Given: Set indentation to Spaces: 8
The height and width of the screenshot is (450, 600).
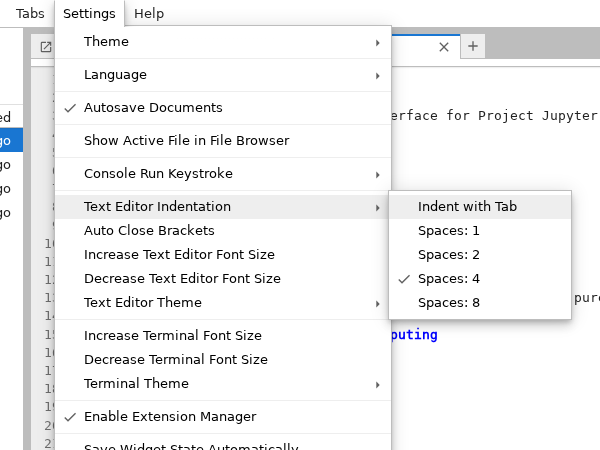Looking at the screenshot, I should click(480, 303).
